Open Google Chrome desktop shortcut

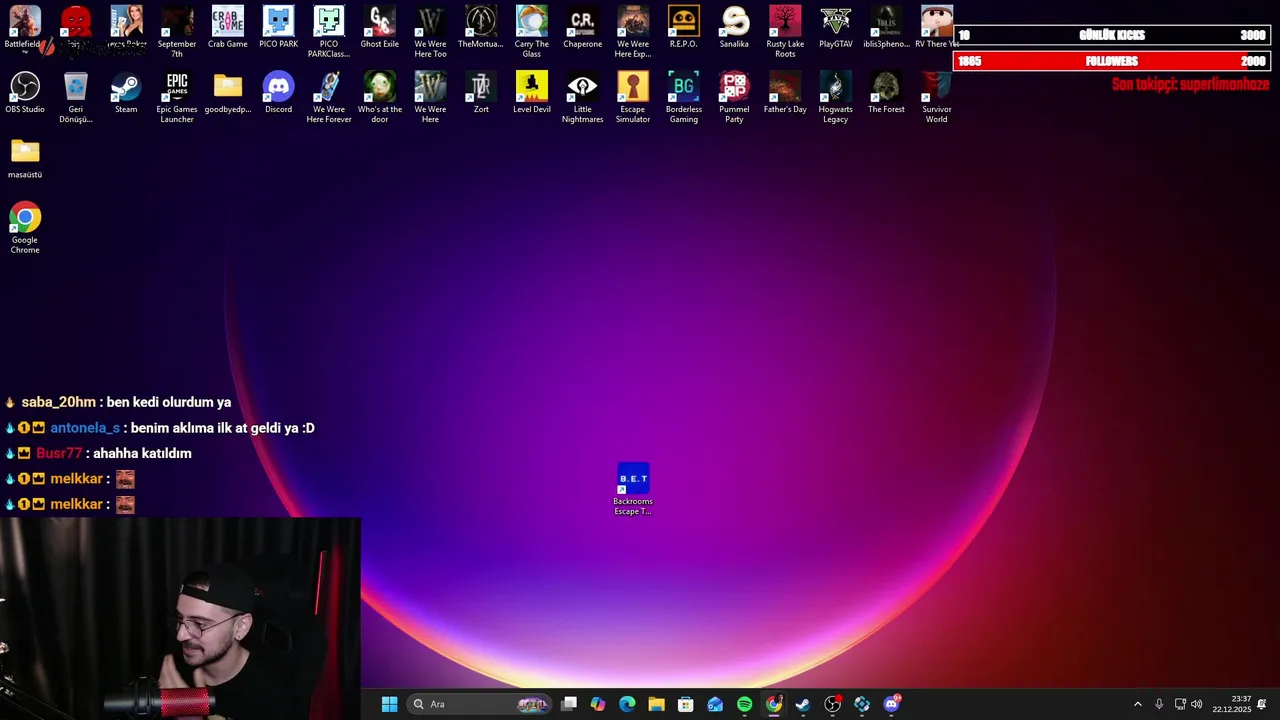[25, 228]
